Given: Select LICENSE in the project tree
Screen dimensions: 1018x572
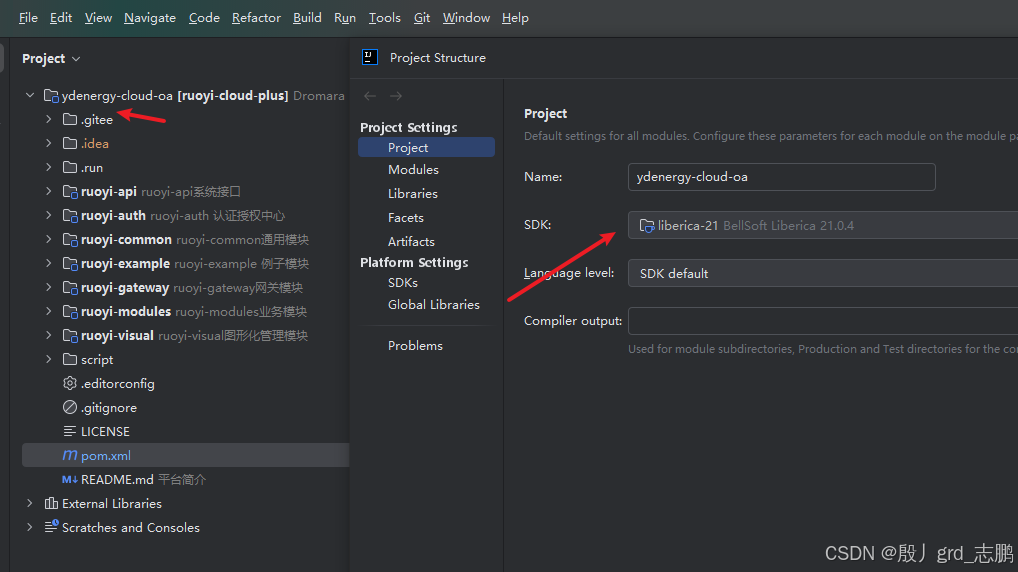Looking at the screenshot, I should (x=186, y=432).
